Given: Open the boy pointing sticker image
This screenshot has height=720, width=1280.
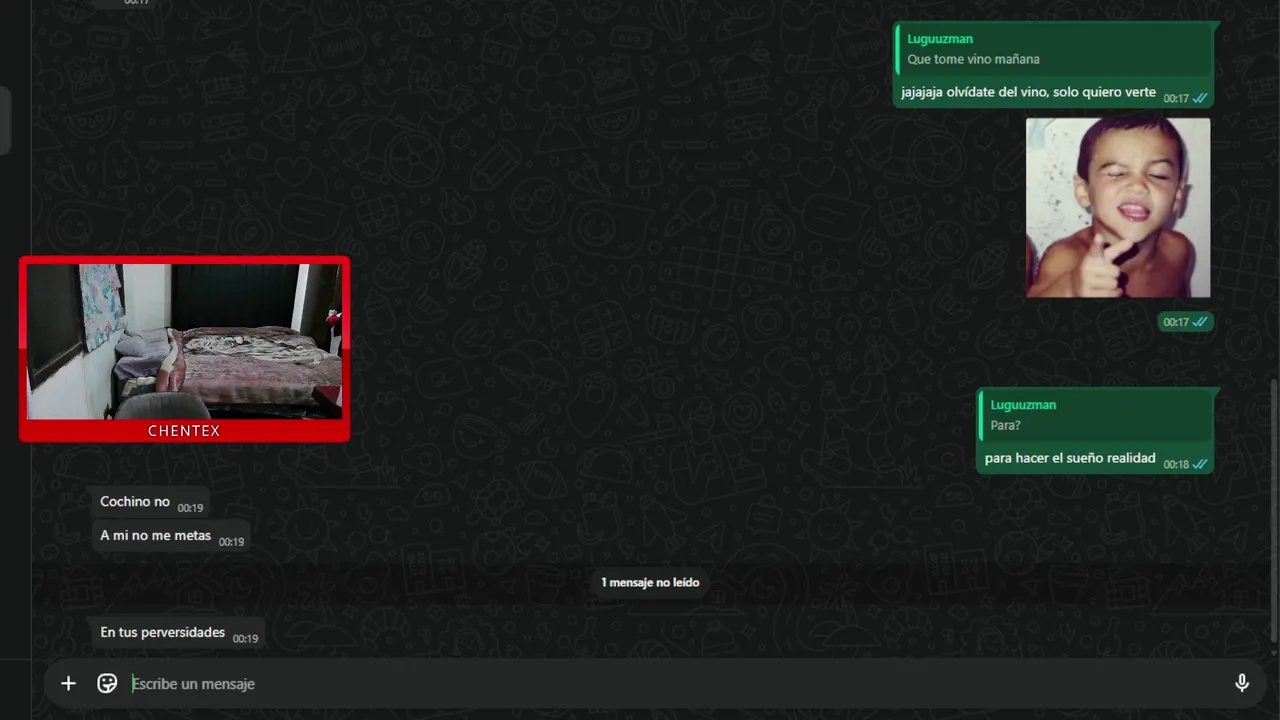Looking at the screenshot, I should tap(1118, 208).
